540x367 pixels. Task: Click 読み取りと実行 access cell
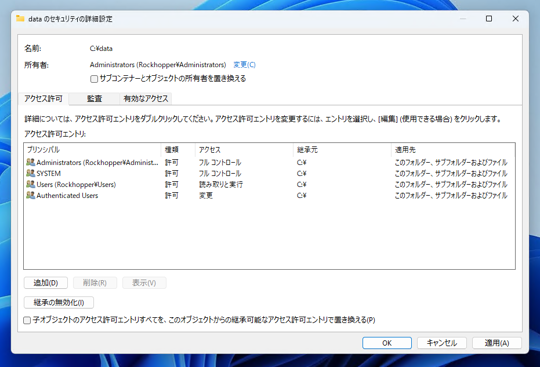[x=221, y=184]
